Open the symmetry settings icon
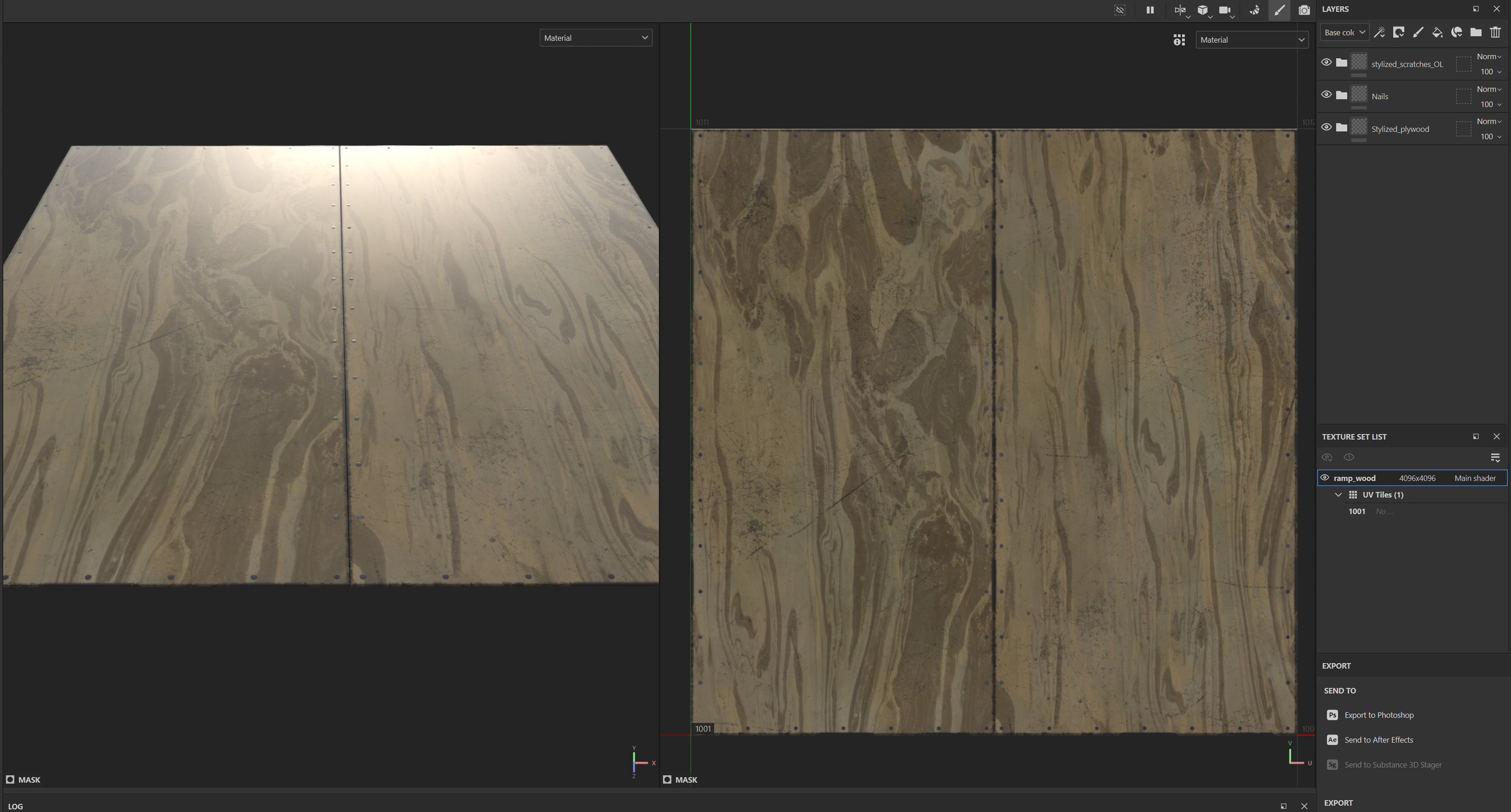1511x812 pixels. pos(1180,10)
